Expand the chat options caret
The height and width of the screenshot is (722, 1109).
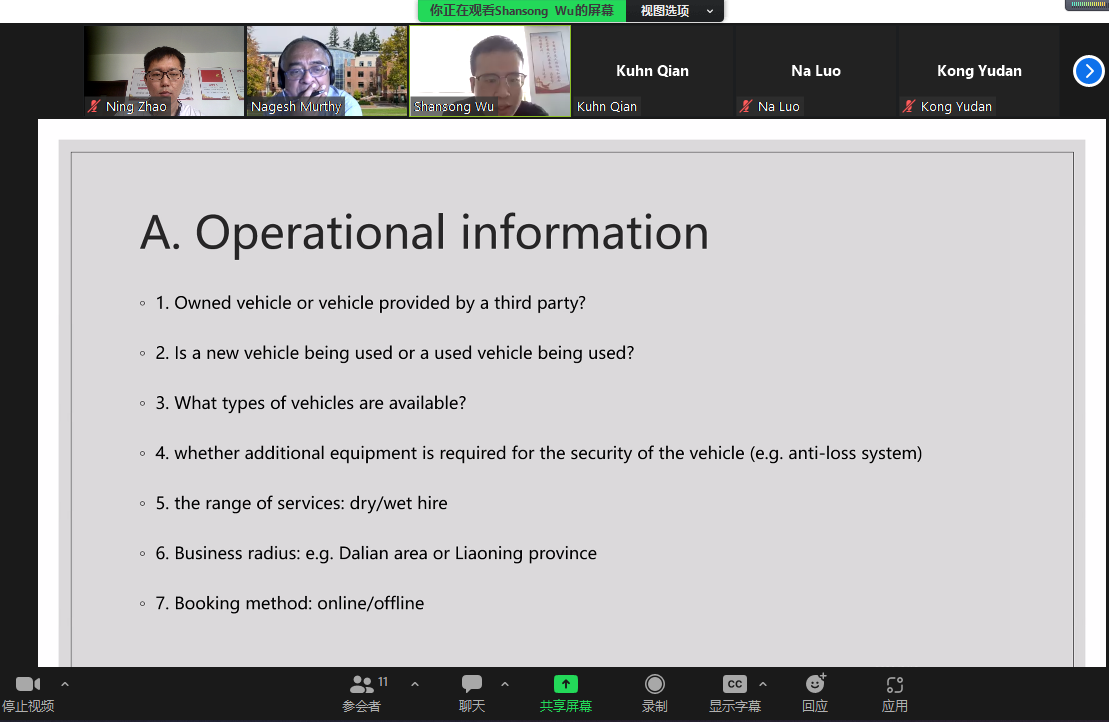505,684
